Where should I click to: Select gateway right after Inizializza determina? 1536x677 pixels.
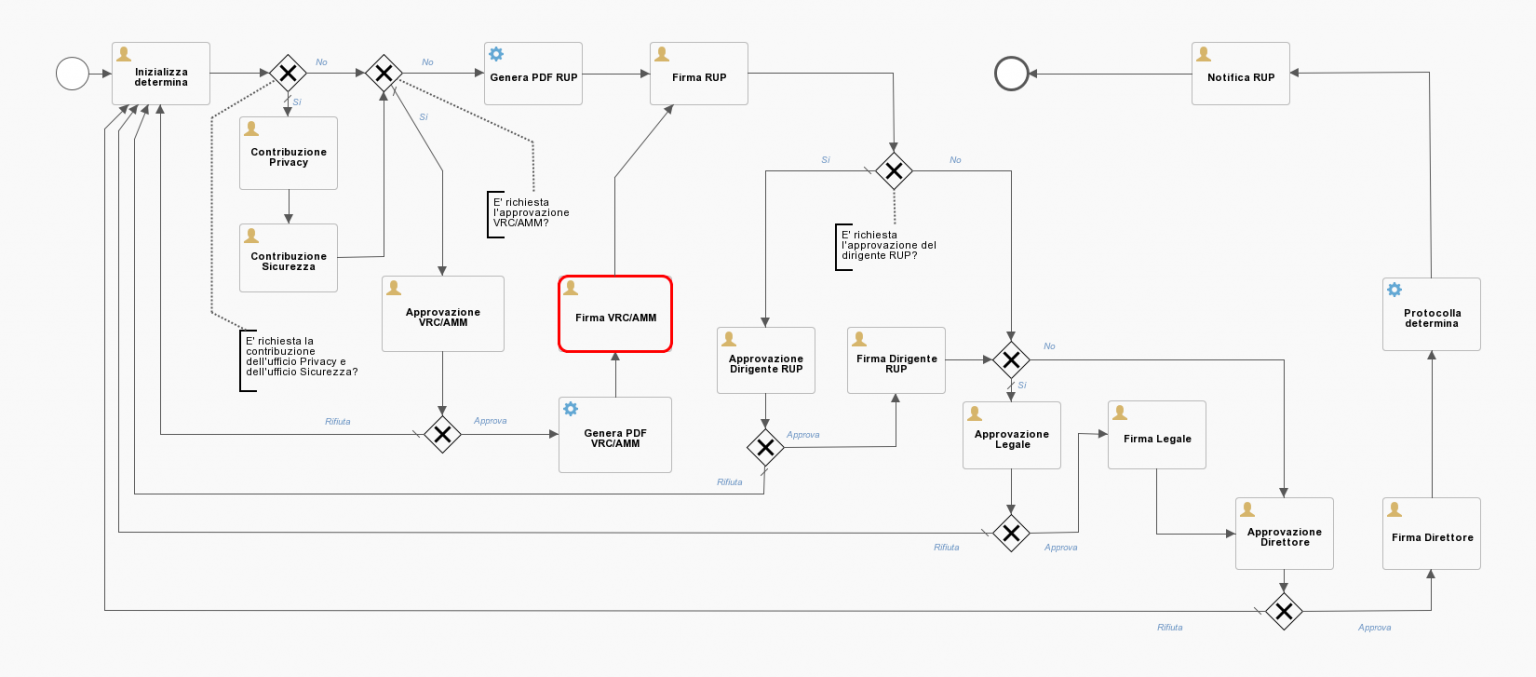click(288, 73)
